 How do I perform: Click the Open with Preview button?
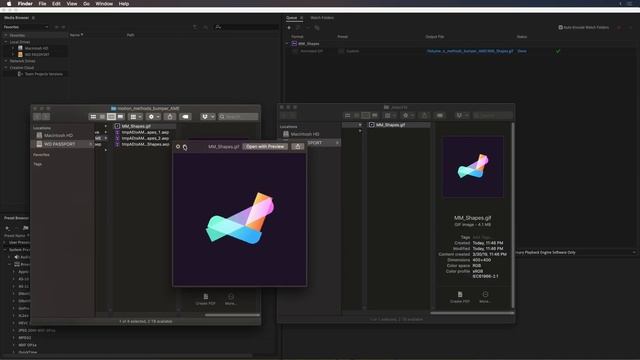265,147
